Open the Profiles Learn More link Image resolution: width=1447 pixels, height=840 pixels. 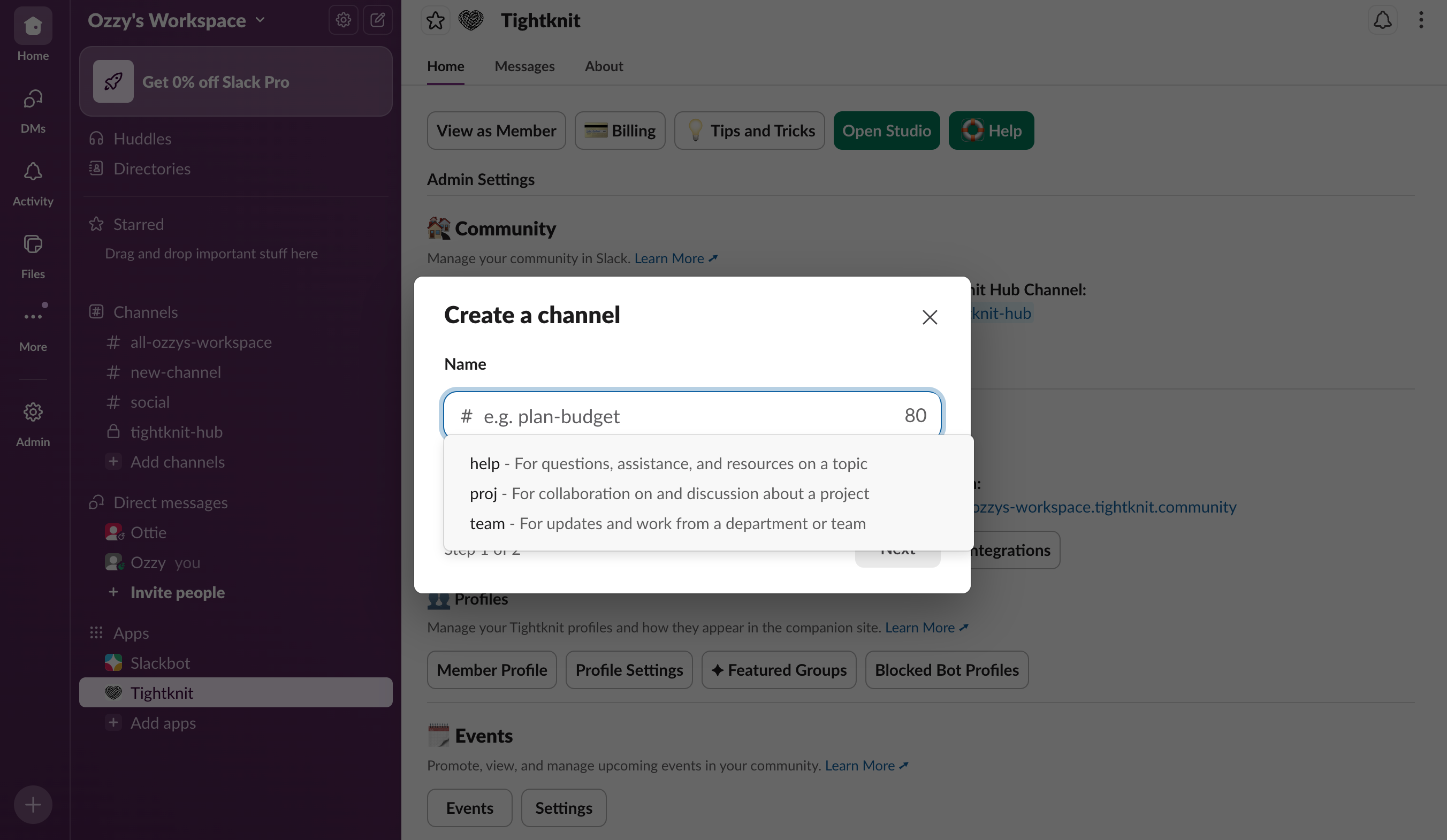tap(927, 628)
